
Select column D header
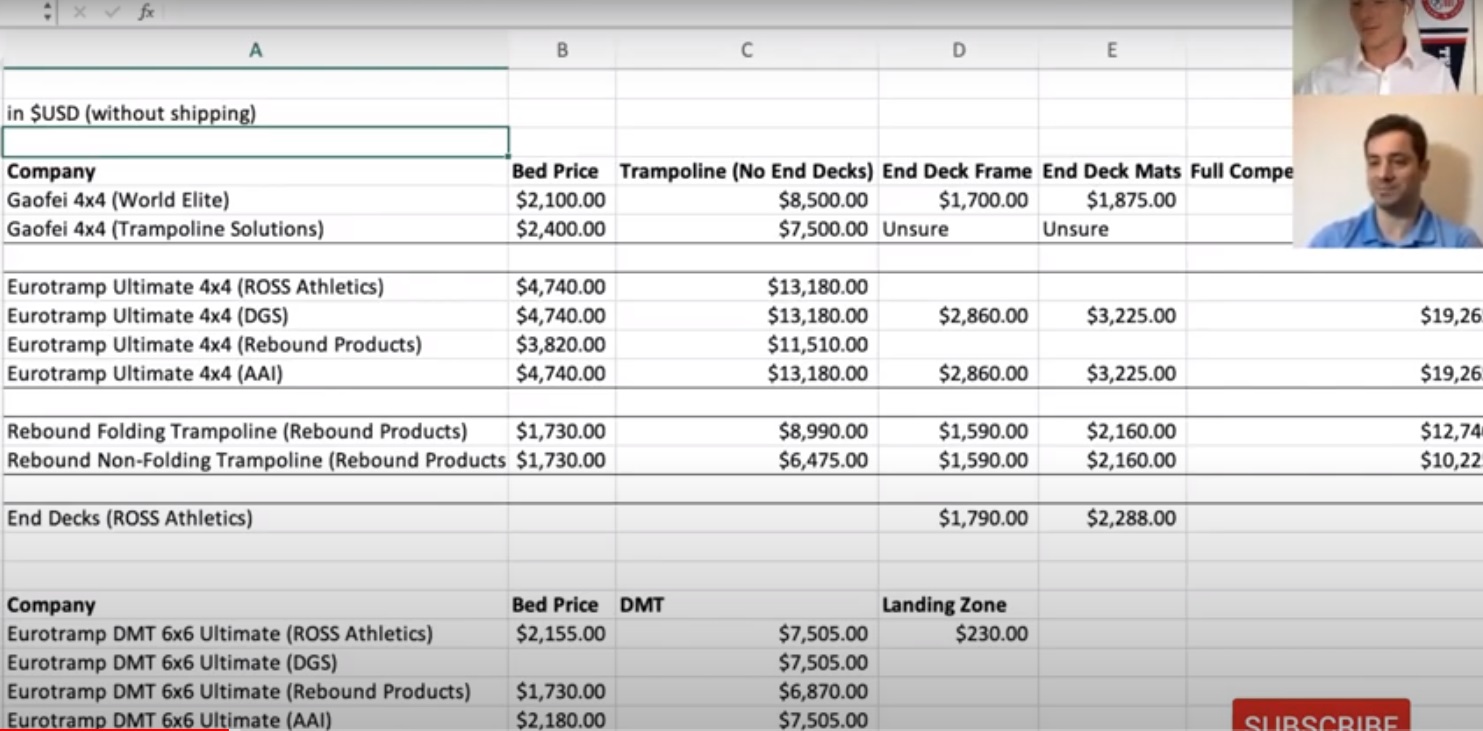[958, 50]
